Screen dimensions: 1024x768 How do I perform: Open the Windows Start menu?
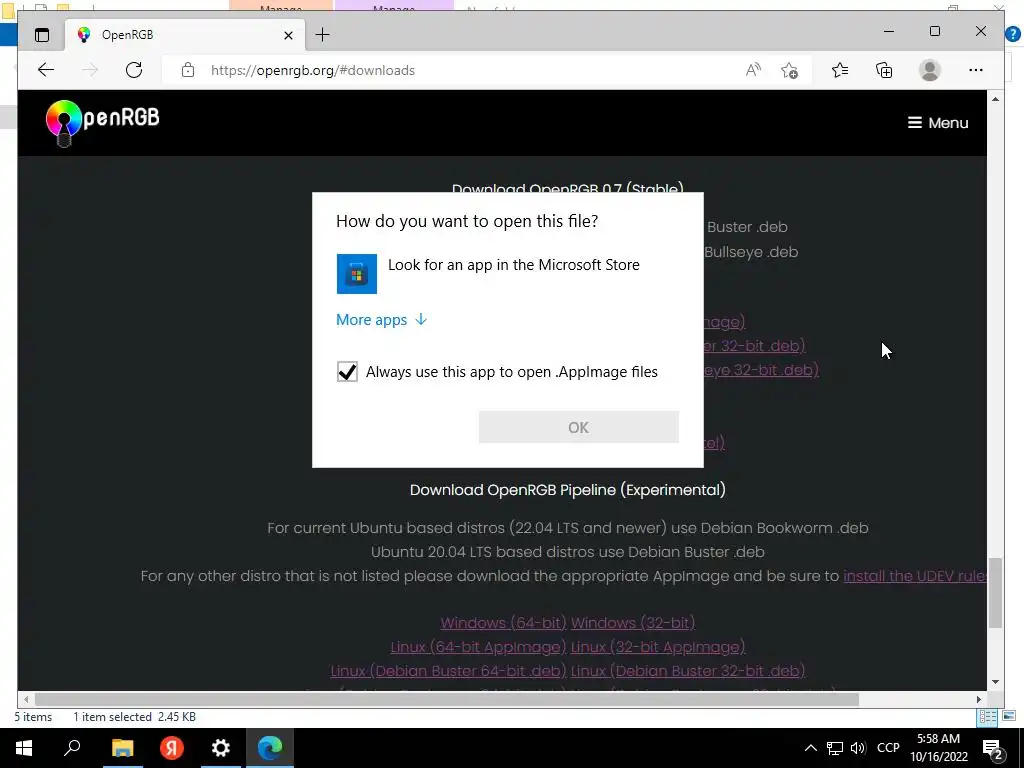(24, 748)
